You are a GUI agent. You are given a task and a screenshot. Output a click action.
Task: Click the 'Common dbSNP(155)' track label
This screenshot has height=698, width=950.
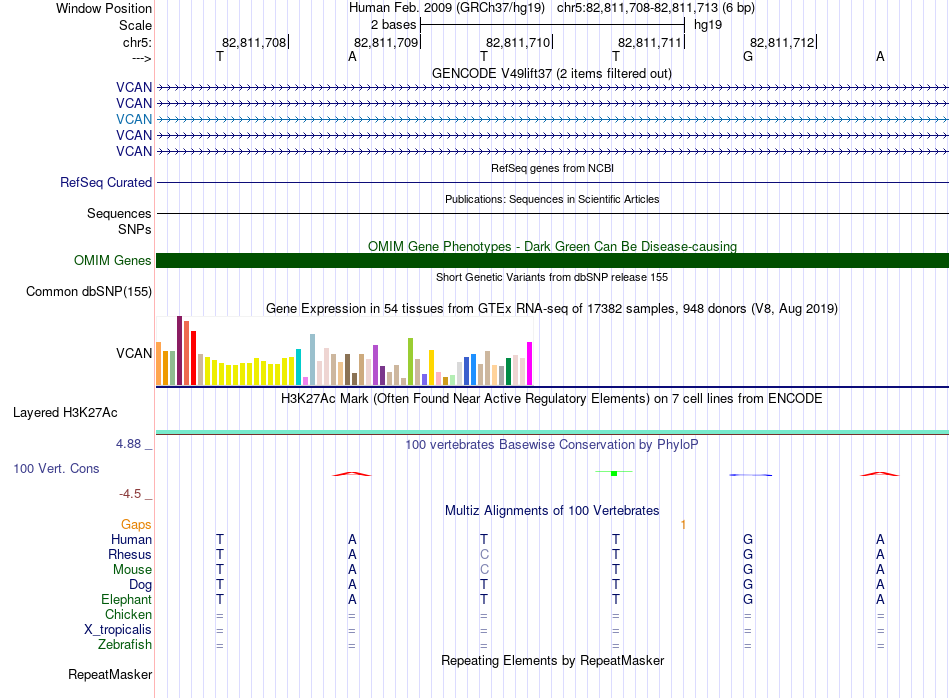pyautogui.click(x=88, y=291)
